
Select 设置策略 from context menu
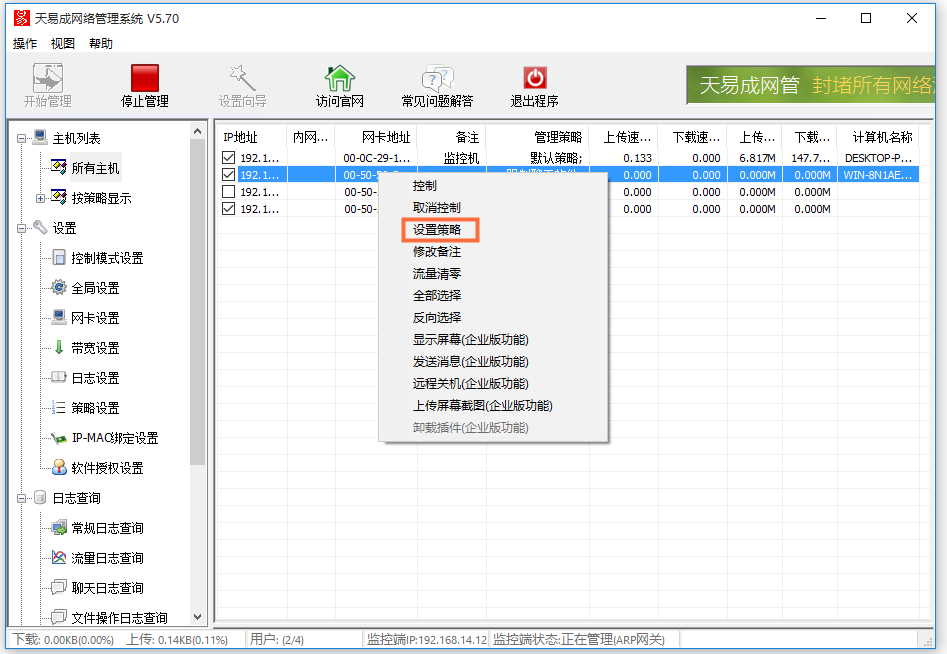point(493,229)
